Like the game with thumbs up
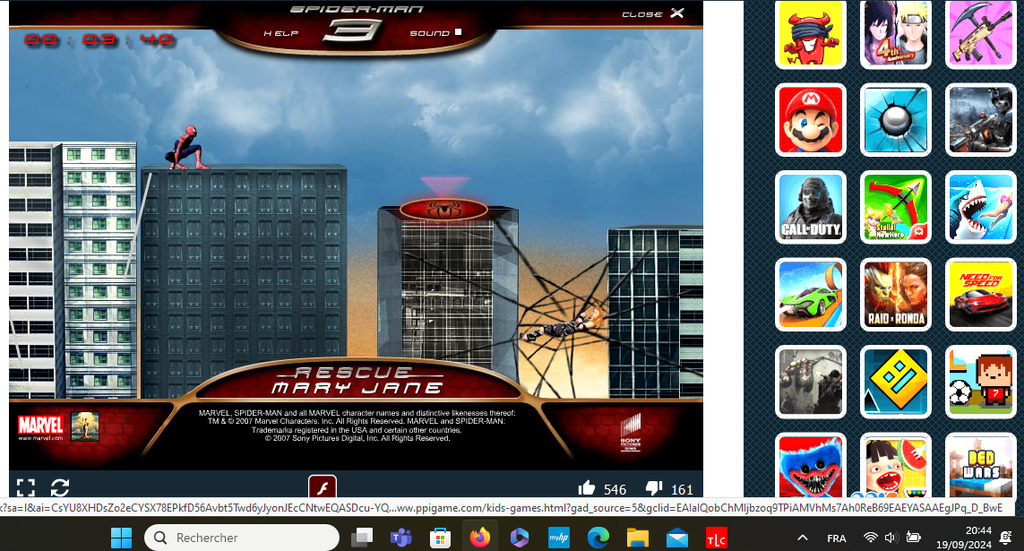The width and height of the screenshot is (1024, 551). click(586, 488)
